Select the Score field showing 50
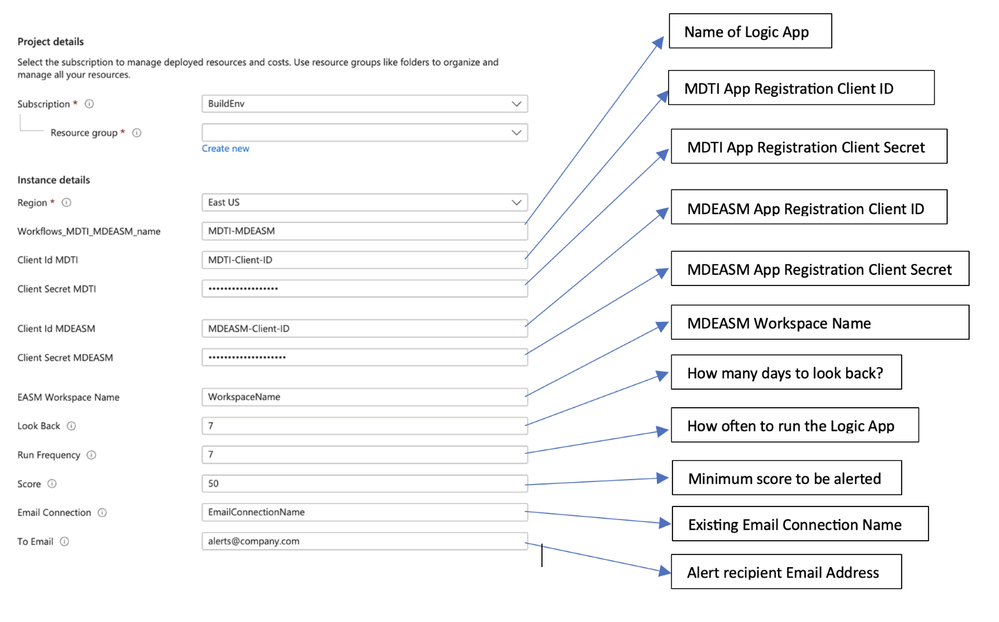The width and height of the screenshot is (999, 622). (x=364, y=483)
